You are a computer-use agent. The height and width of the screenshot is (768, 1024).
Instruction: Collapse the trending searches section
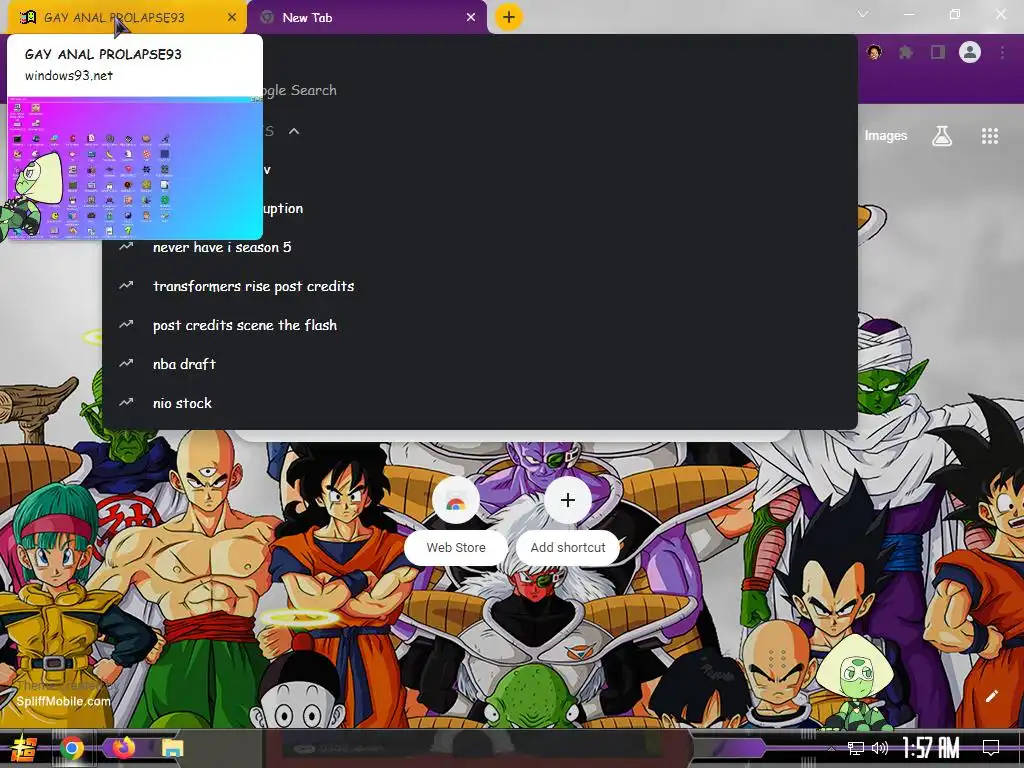coord(294,131)
